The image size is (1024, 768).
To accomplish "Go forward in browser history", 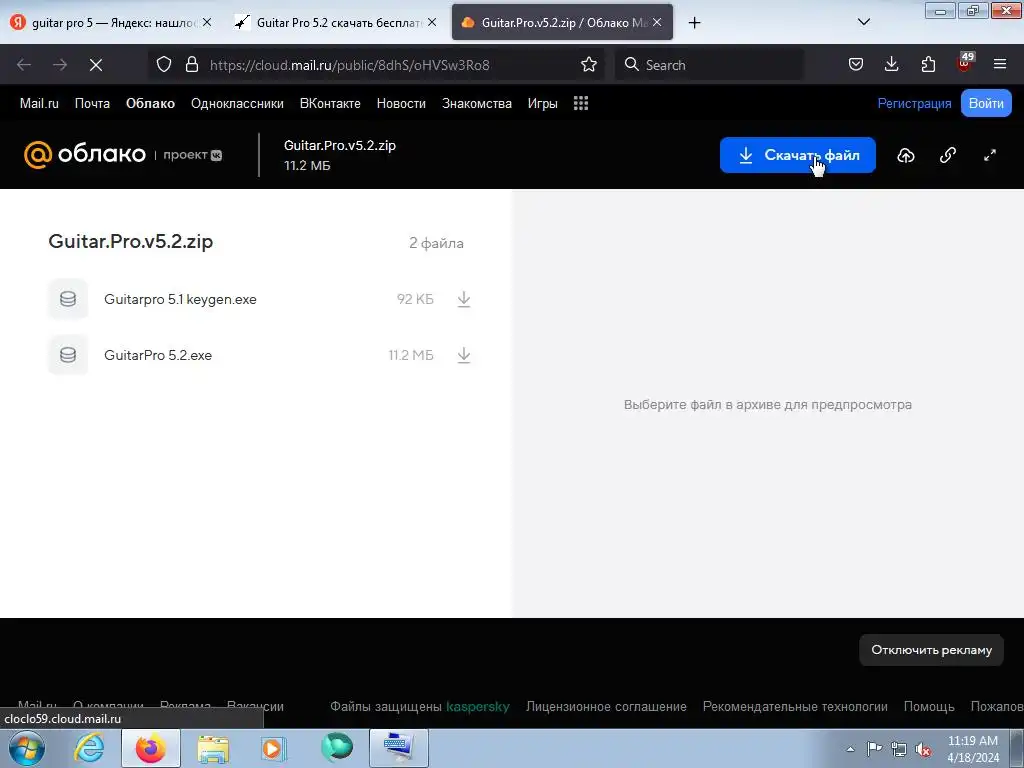I will [60, 65].
